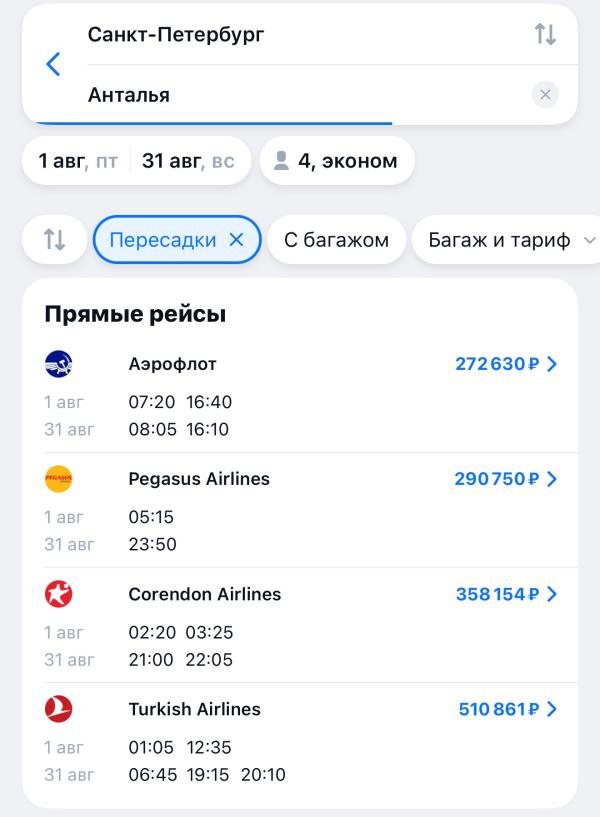Screen dimensions: 600x817
Task: Open Pegasus offer at 290 750 ₽
Action: [506, 479]
